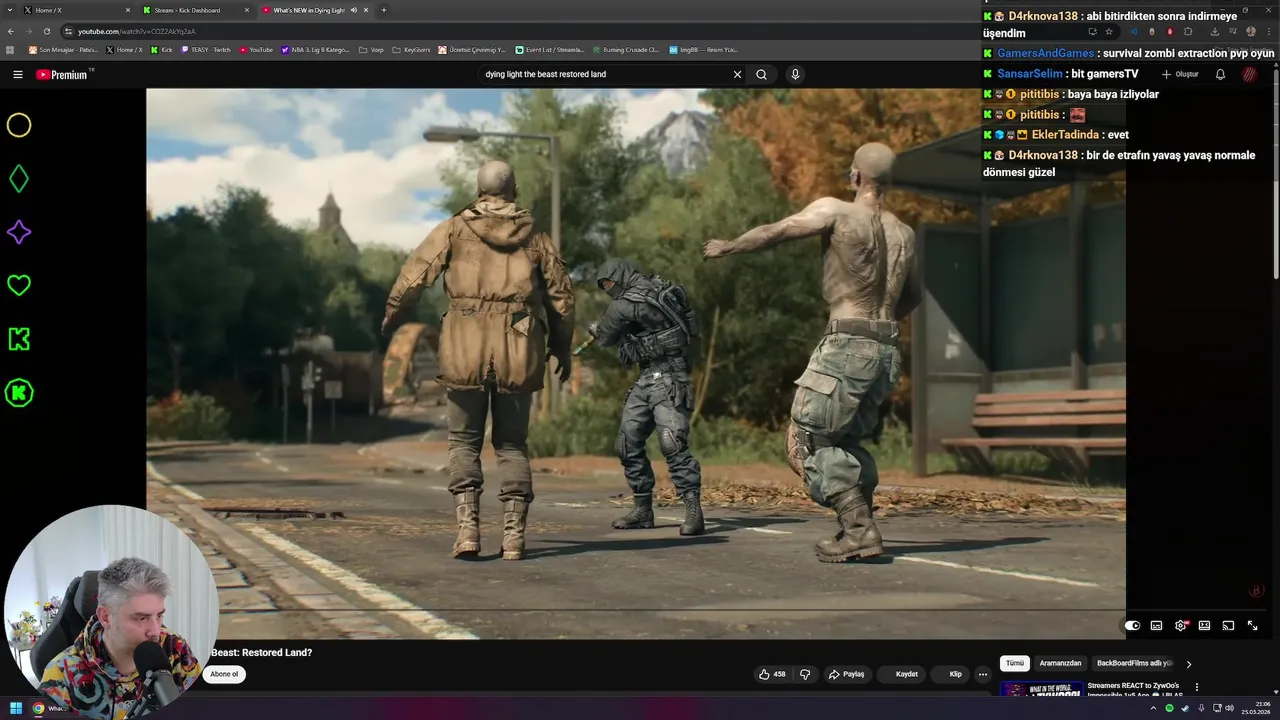This screenshot has height=720, width=1280.
Task: Go back in the browser
Action: pyautogui.click(x=11, y=31)
